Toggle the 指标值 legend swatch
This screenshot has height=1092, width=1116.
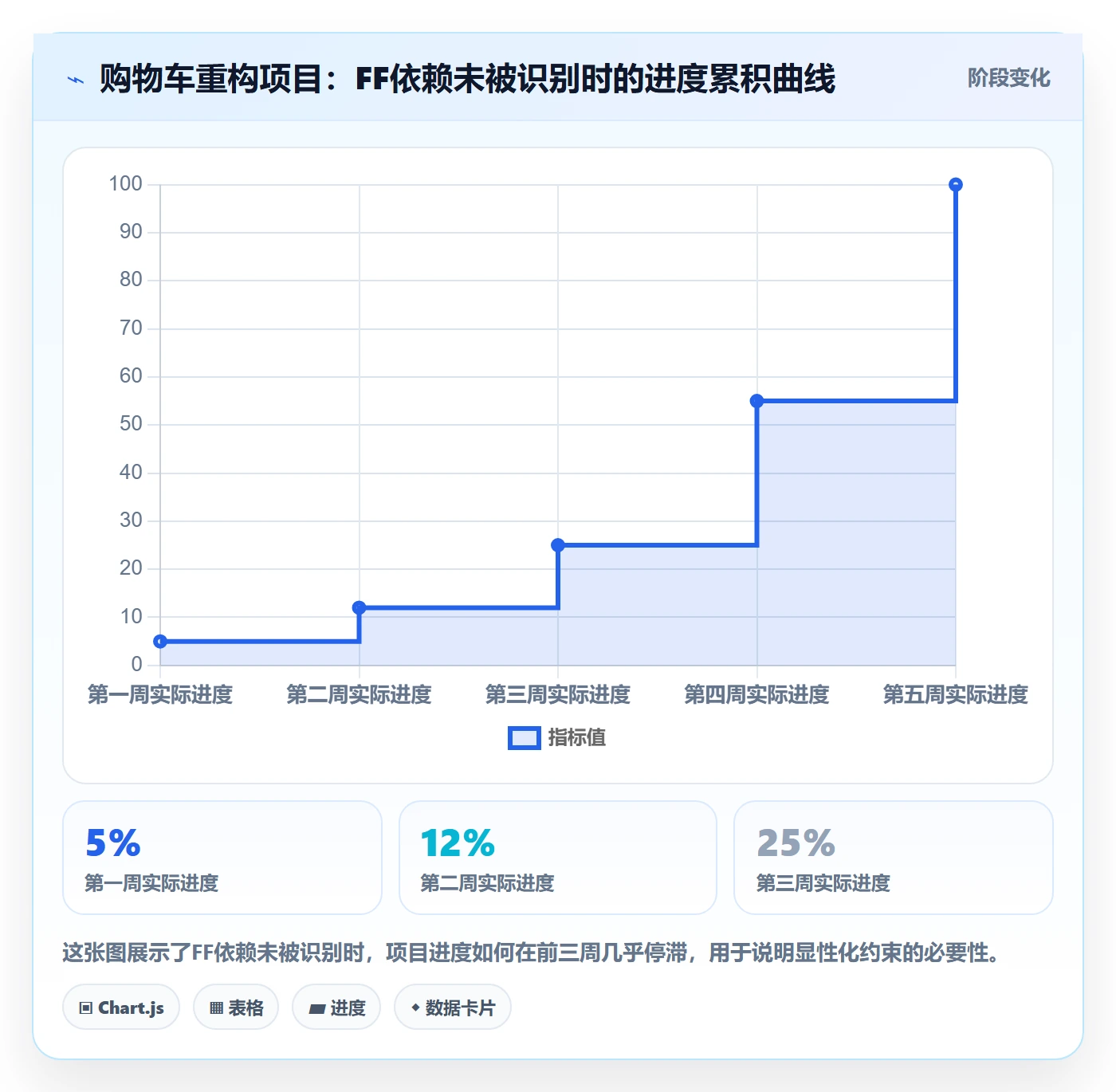point(525,738)
